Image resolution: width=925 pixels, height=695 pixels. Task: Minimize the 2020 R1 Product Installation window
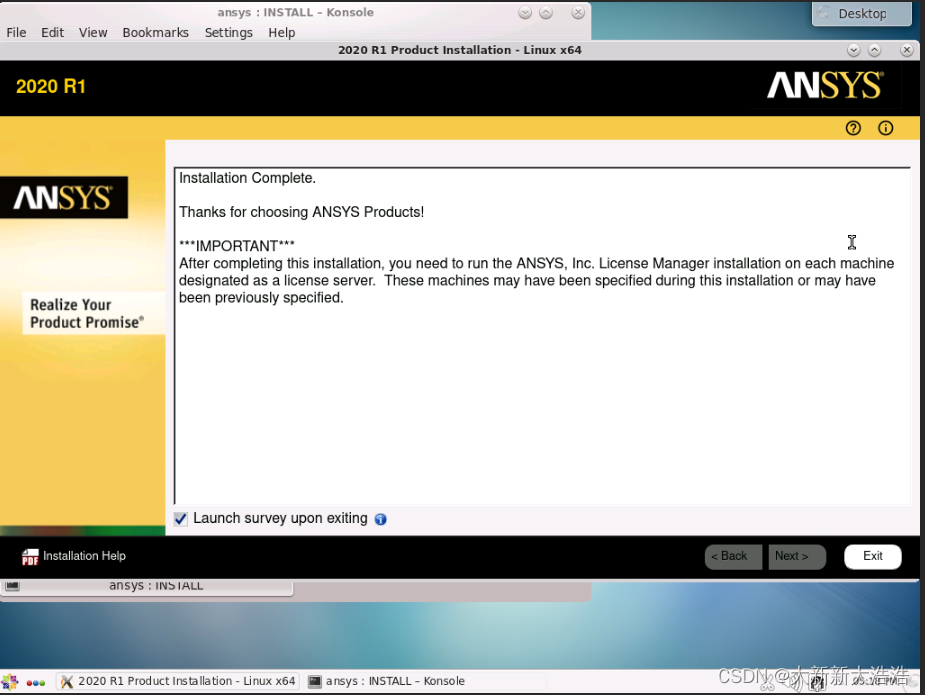click(x=853, y=50)
